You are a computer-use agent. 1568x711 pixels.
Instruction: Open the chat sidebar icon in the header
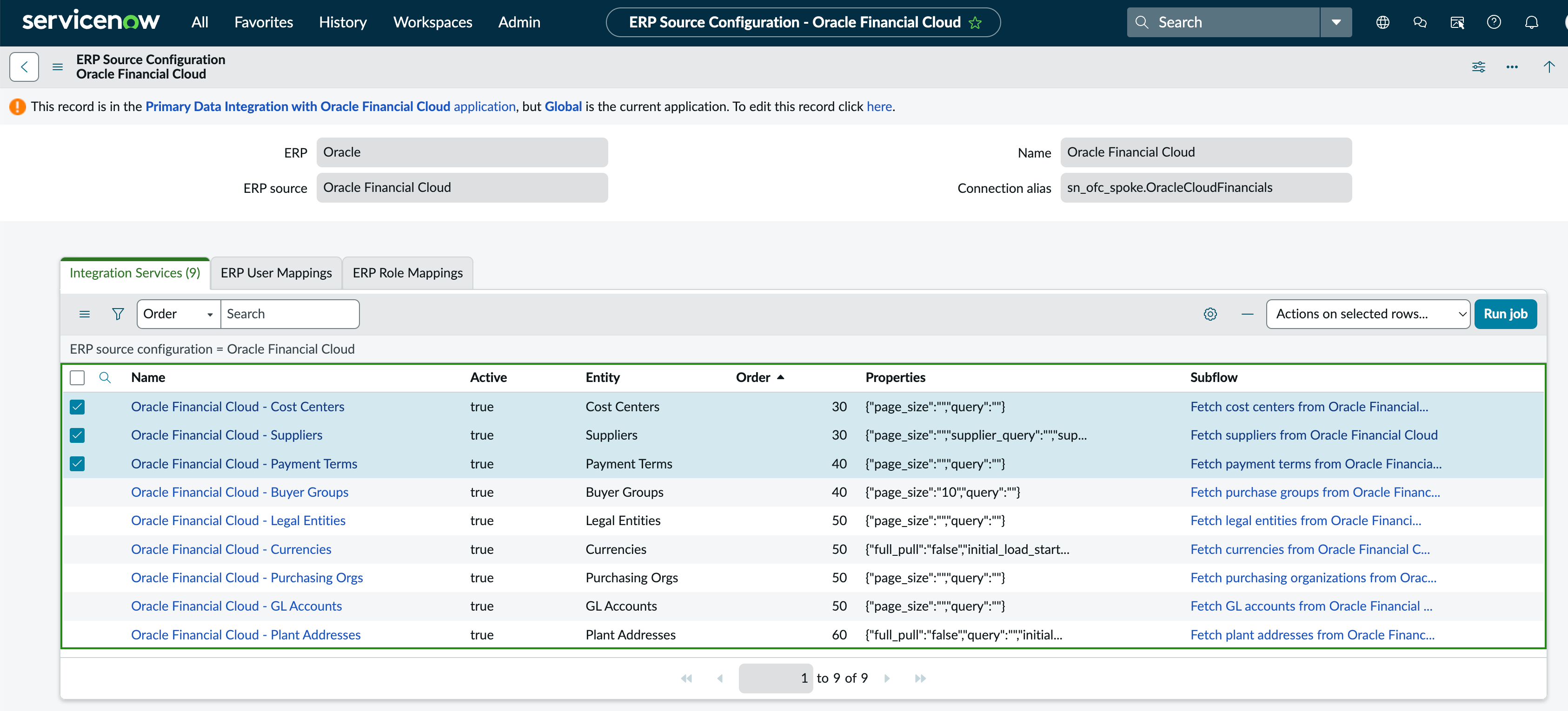(1420, 22)
